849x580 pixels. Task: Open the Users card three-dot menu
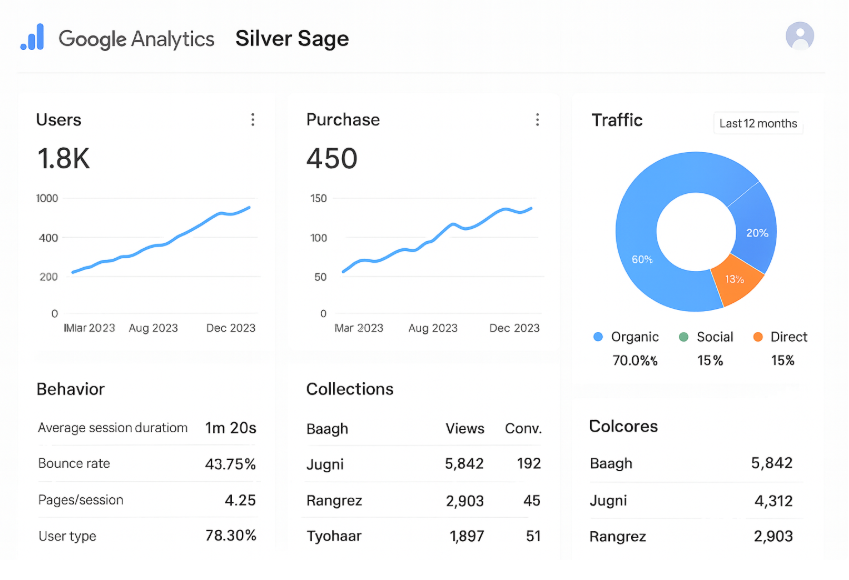[252, 120]
